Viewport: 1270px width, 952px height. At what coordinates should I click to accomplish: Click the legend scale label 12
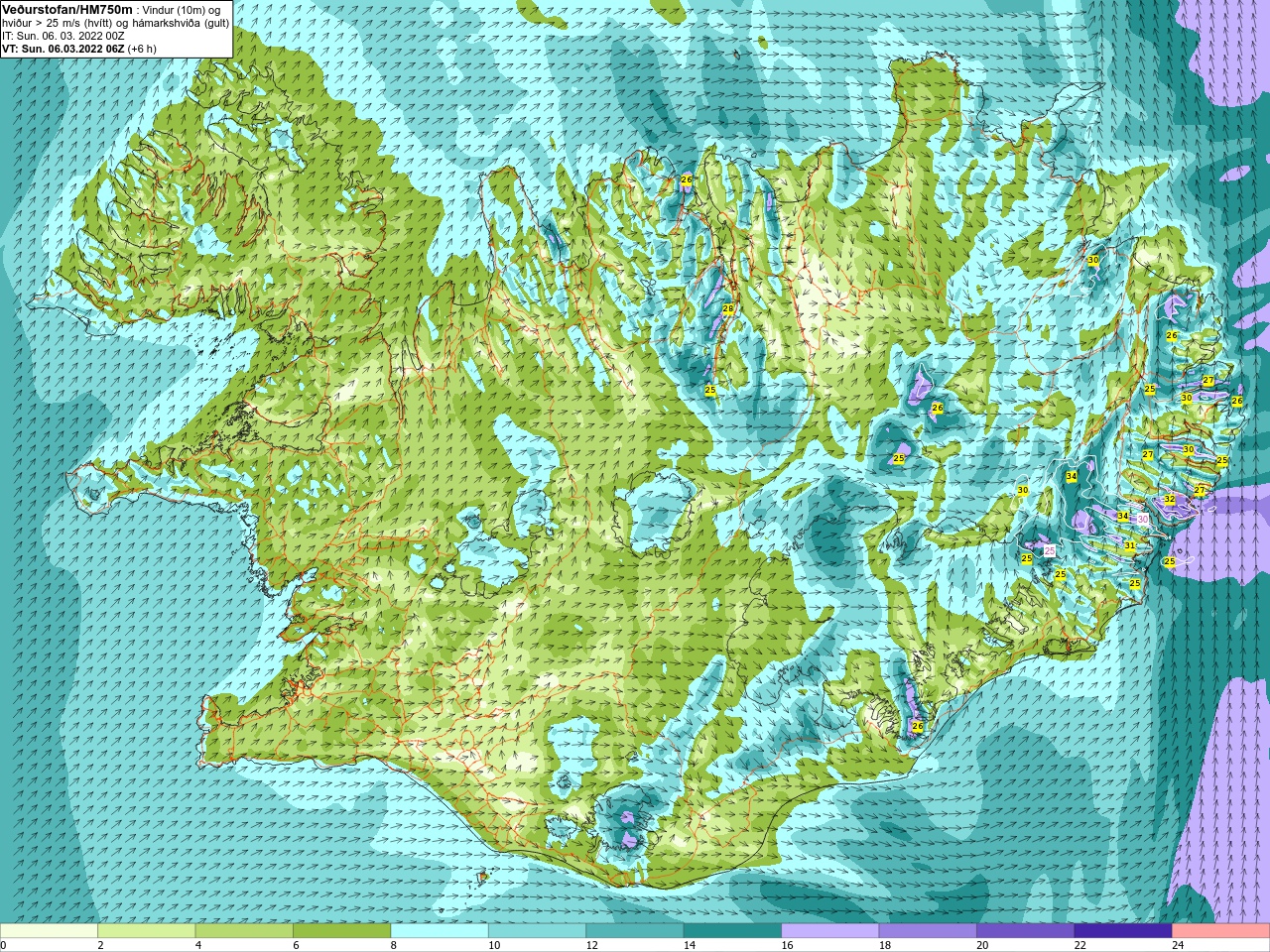(x=592, y=945)
